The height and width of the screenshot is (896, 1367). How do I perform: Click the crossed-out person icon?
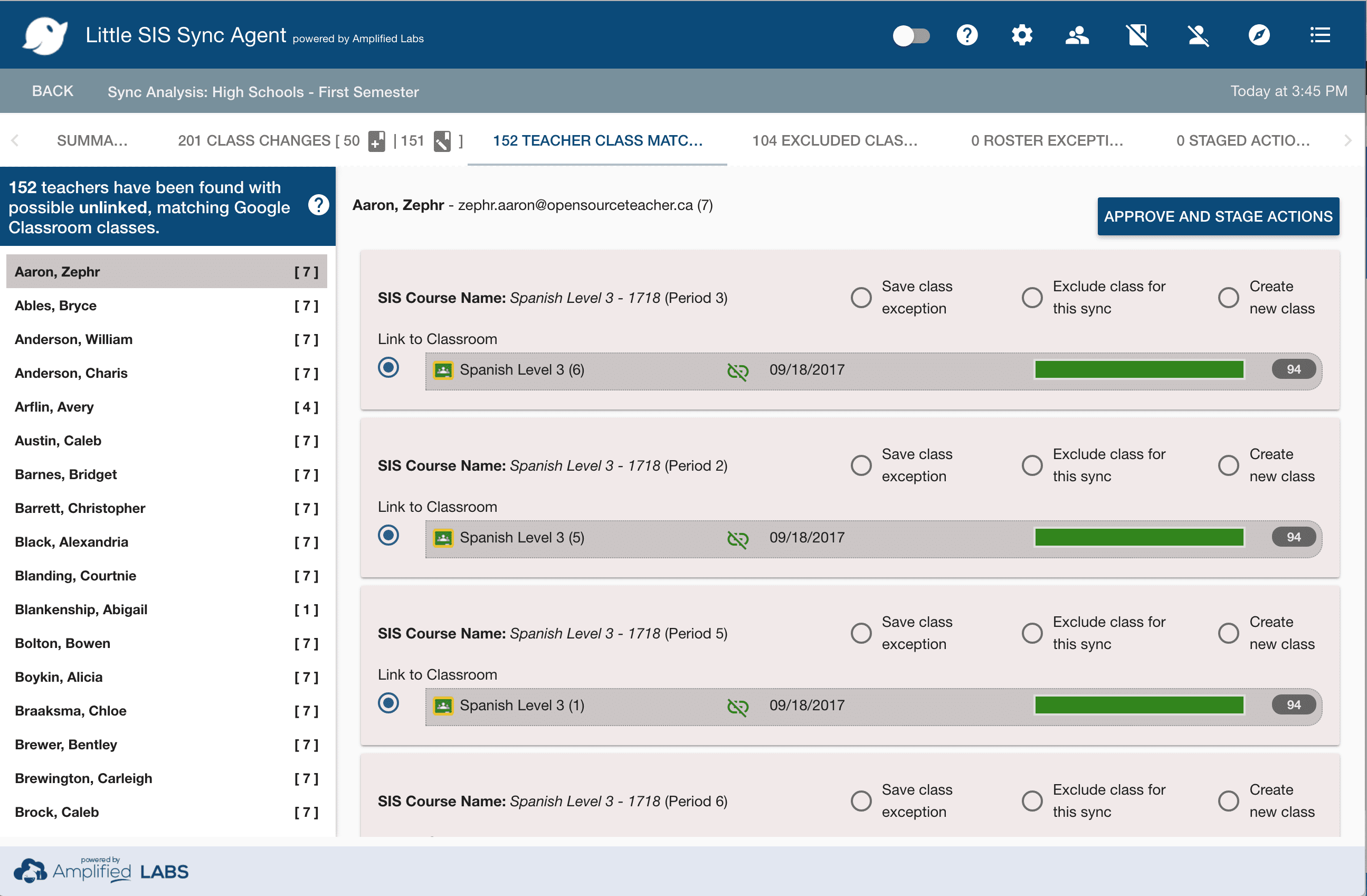1198,35
